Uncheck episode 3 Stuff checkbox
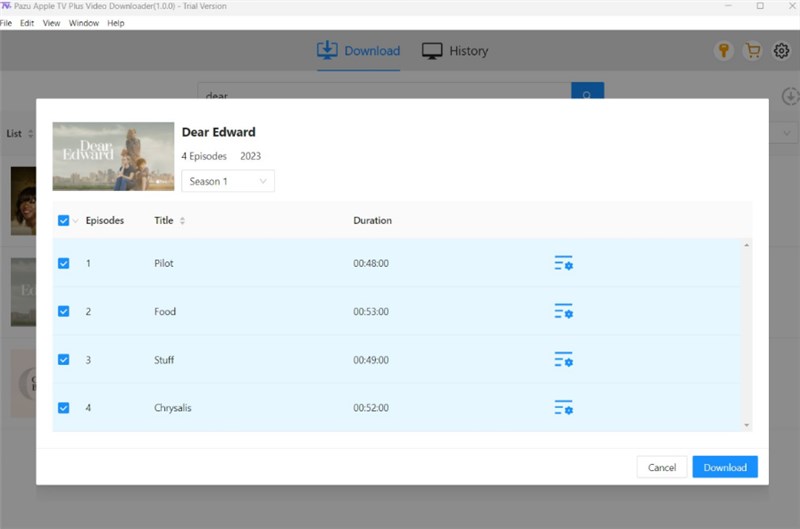The height and width of the screenshot is (529, 800). pyautogui.click(x=64, y=359)
